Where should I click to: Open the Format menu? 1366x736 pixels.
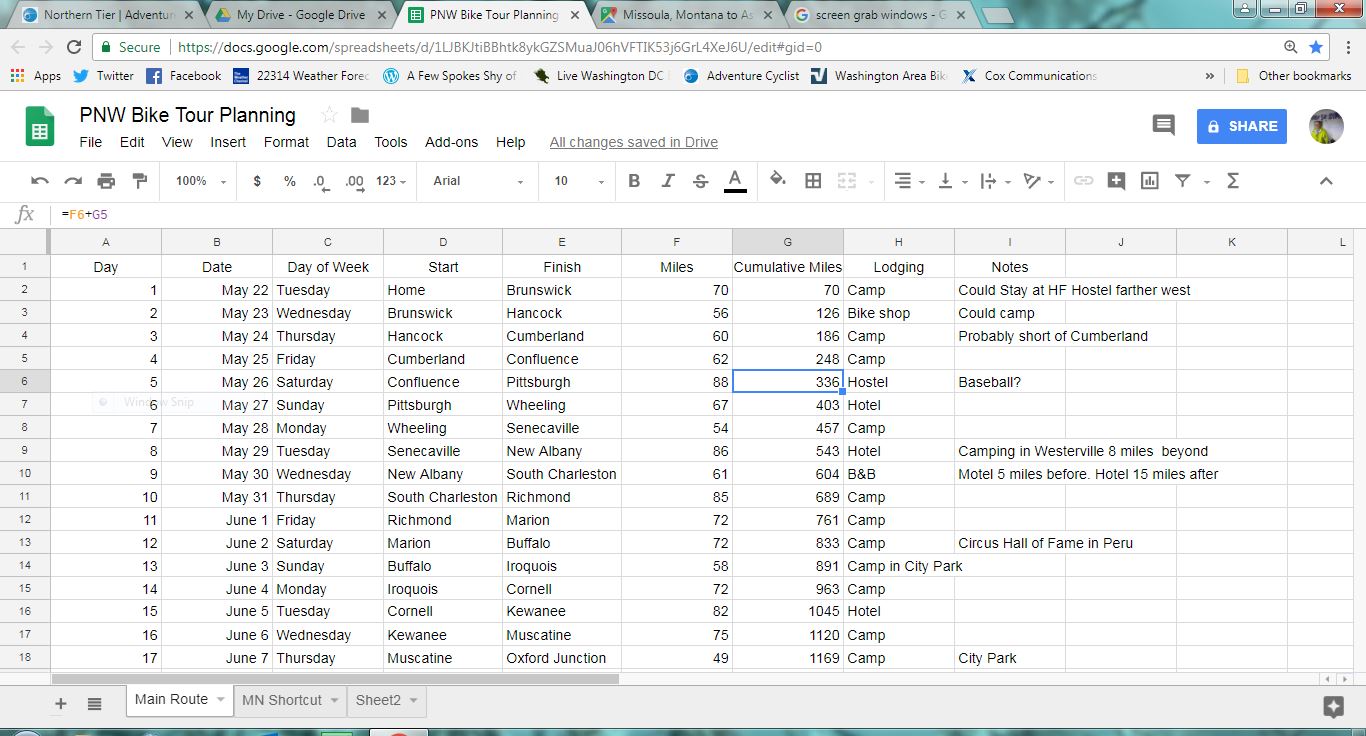pos(286,142)
